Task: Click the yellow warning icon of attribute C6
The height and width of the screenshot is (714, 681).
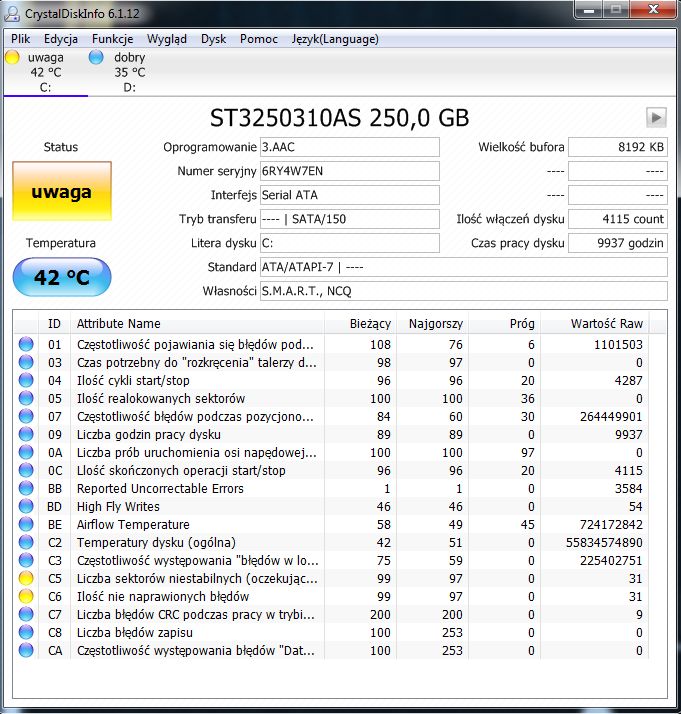Action: (26, 596)
